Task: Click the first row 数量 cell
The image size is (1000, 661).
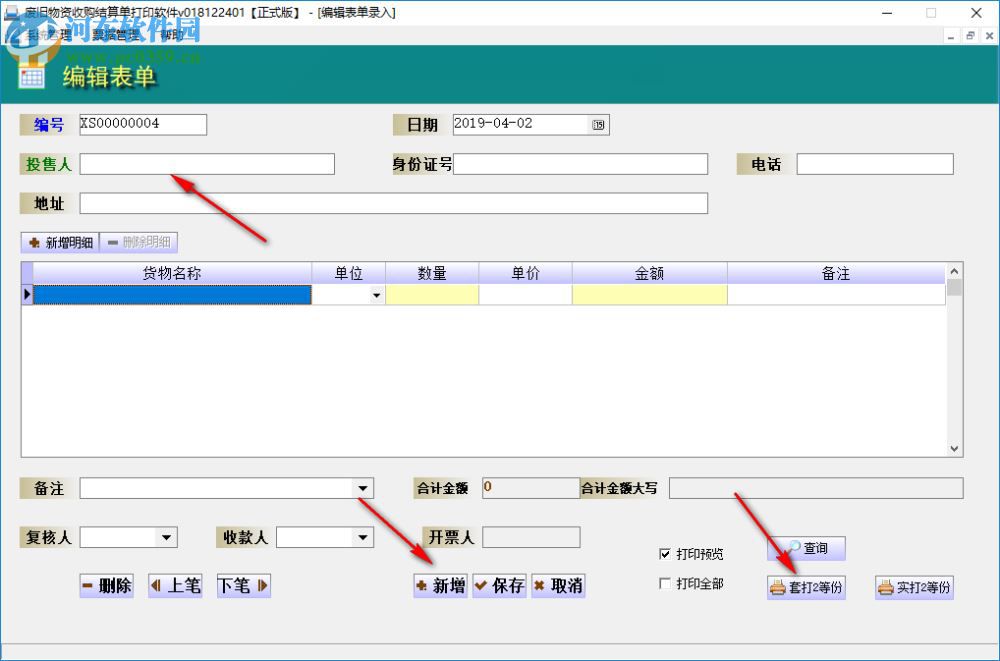Action: pyautogui.click(x=432, y=295)
